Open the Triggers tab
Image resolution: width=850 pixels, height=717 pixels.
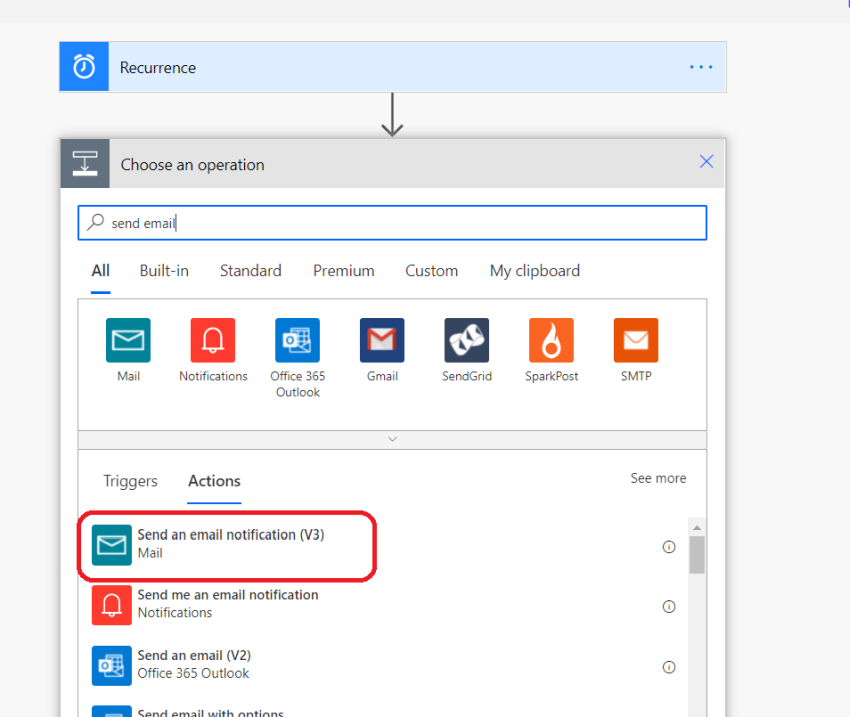[130, 481]
